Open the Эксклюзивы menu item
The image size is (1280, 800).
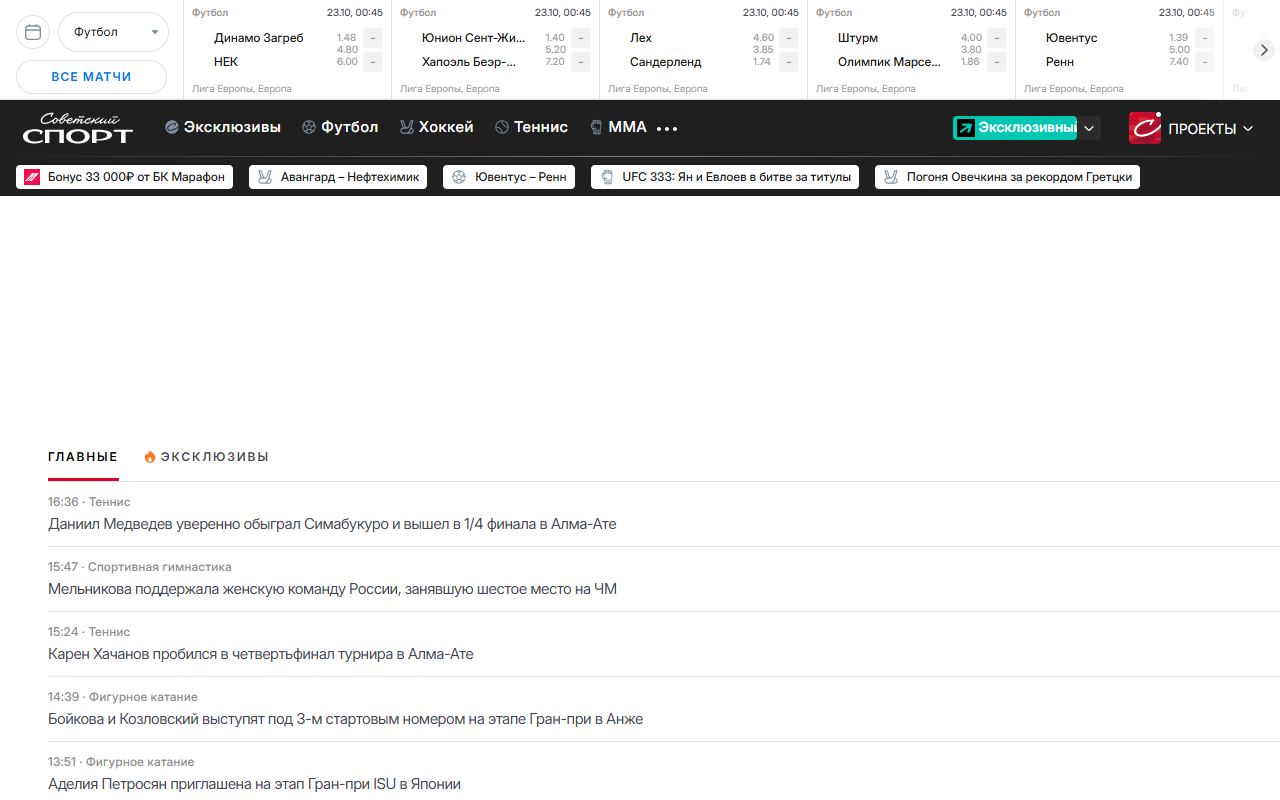[223, 127]
